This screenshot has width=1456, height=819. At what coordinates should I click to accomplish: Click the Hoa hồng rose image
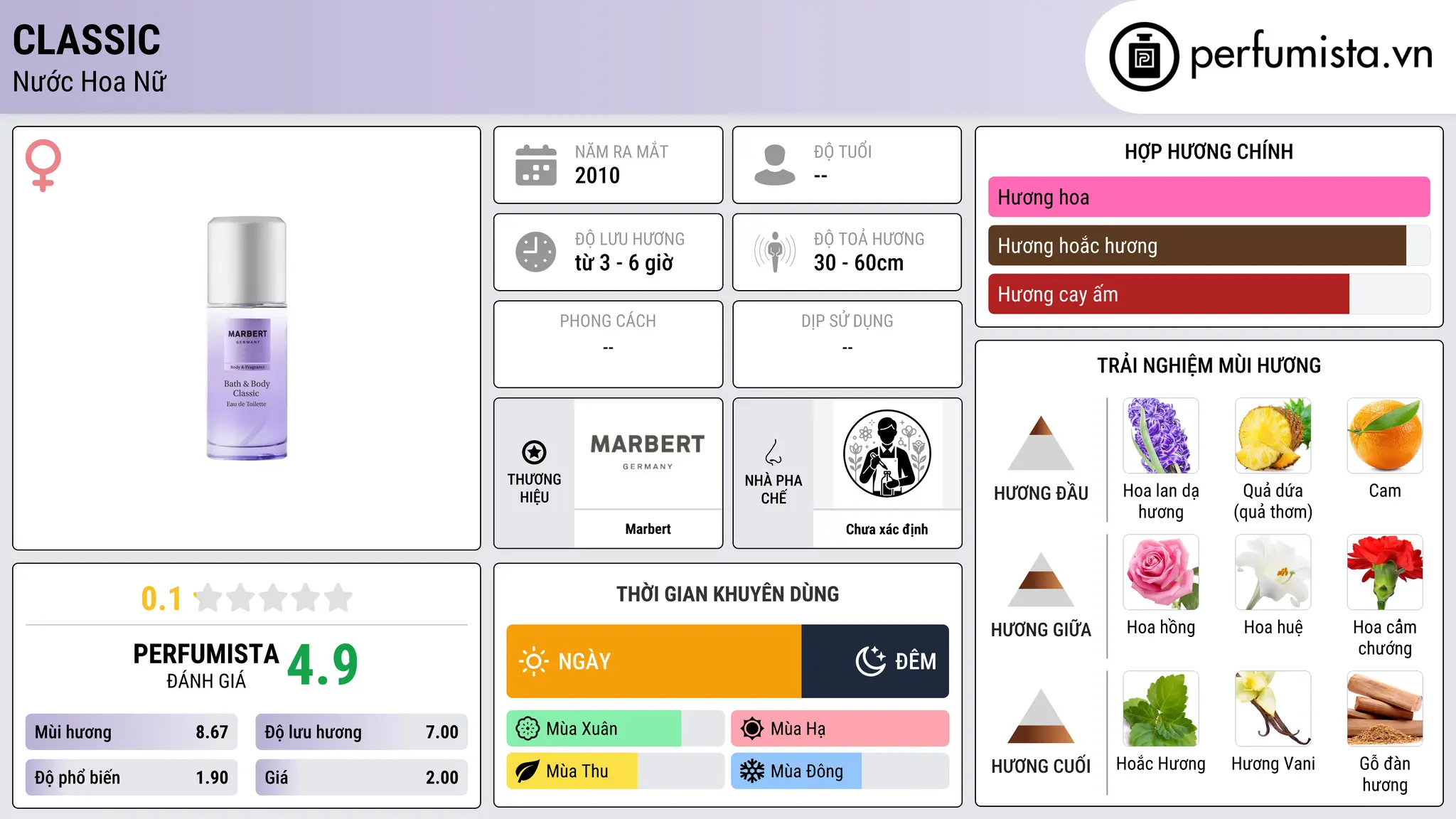click(1161, 572)
